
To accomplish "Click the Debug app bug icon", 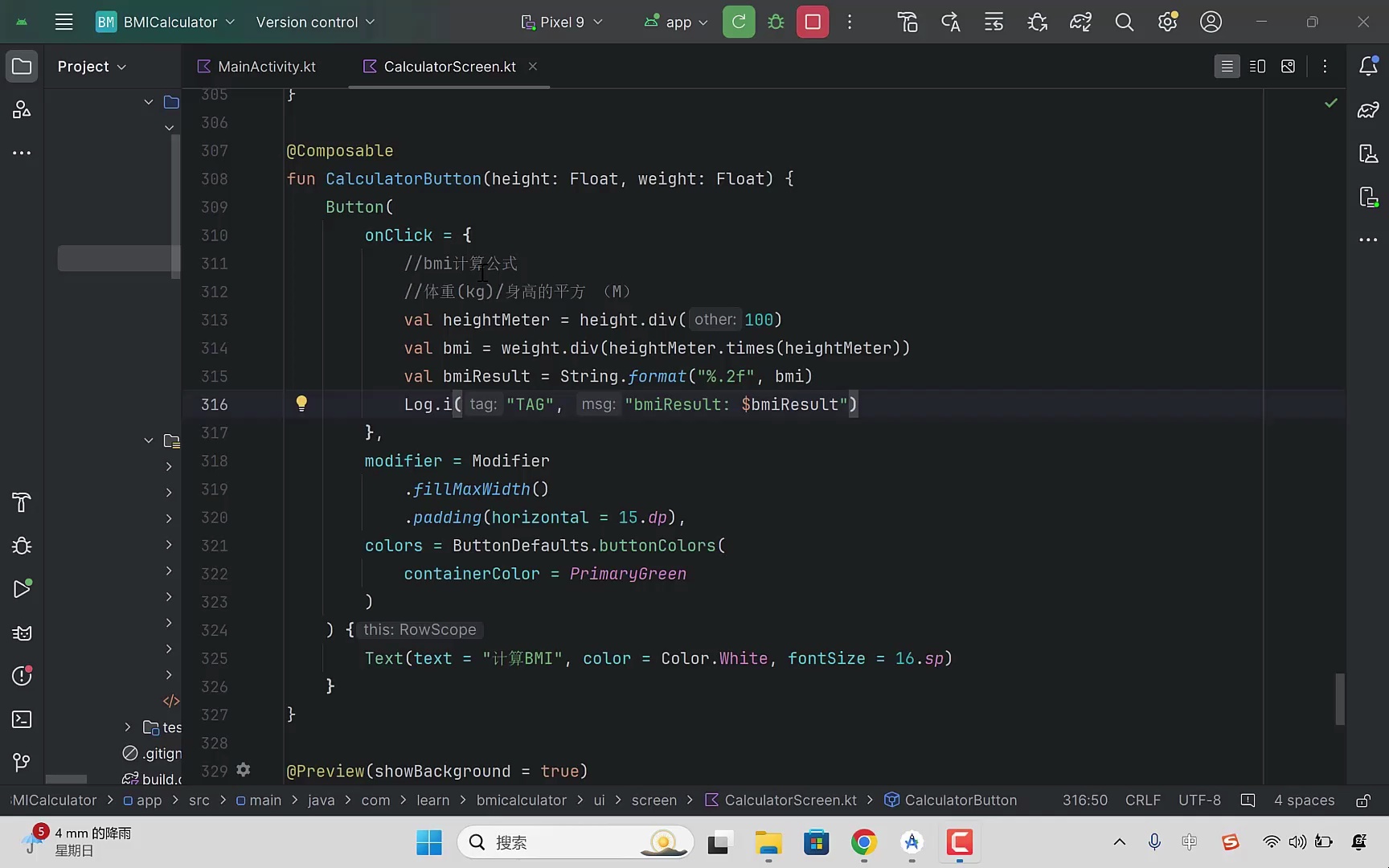I will point(776,22).
